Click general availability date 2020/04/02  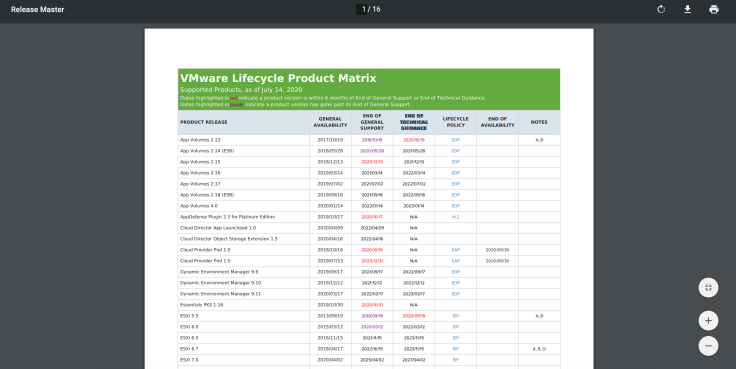click(330, 360)
